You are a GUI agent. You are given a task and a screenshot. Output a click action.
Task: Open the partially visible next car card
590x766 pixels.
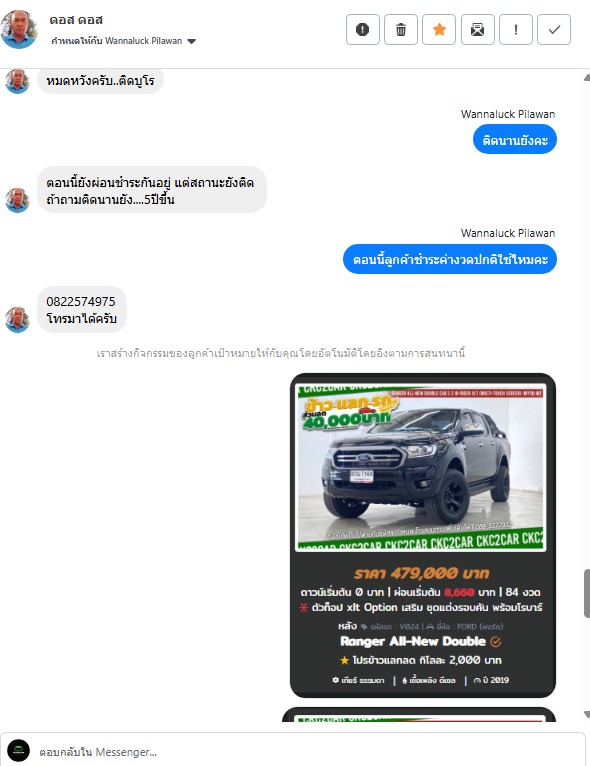point(419,714)
